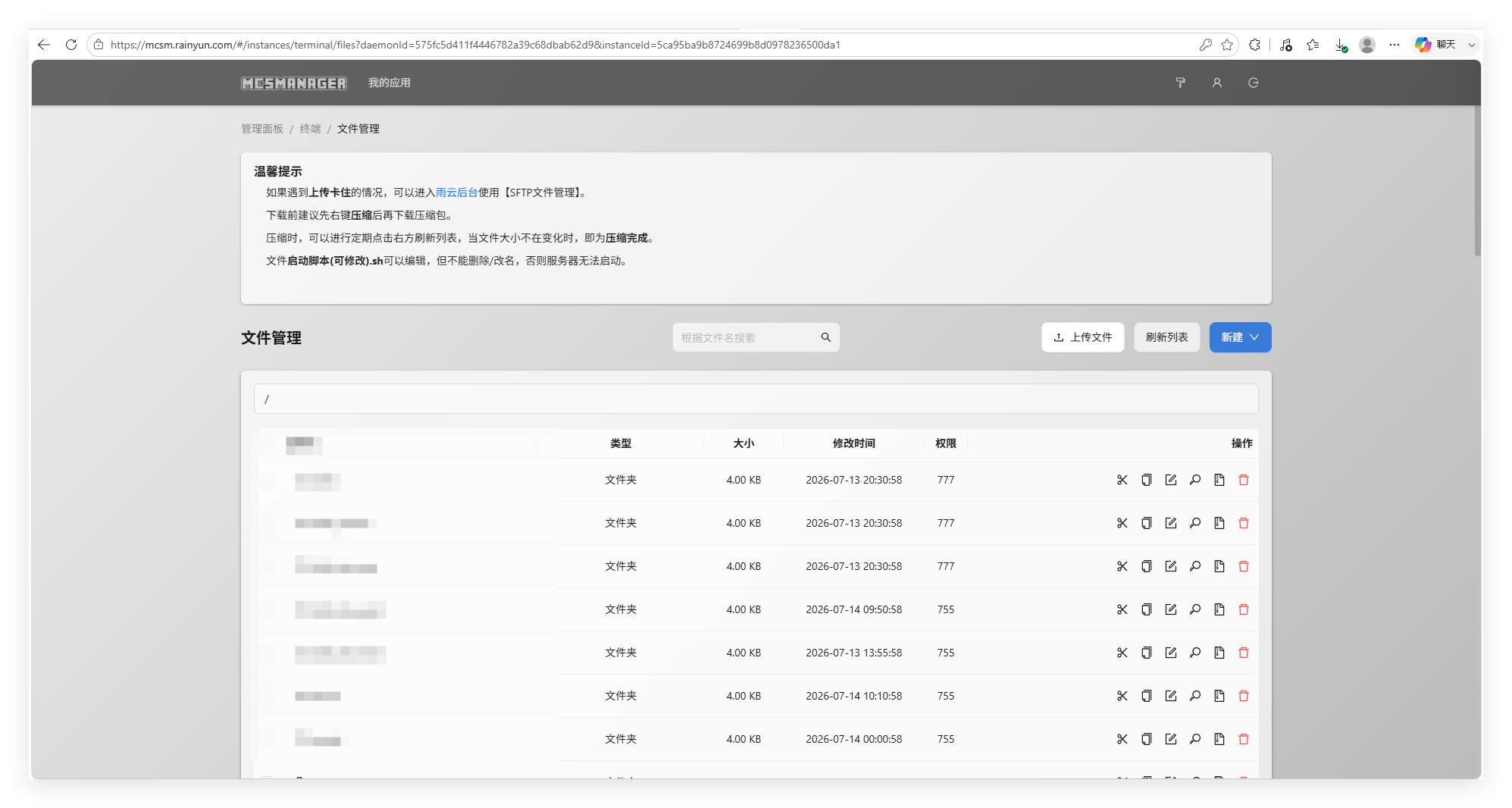Image resolution: width=1512 pixels, height=808 pixels.
Task: Cut the folder modified 2026-07-13 13:55:58
Action: pos(1122,653)
